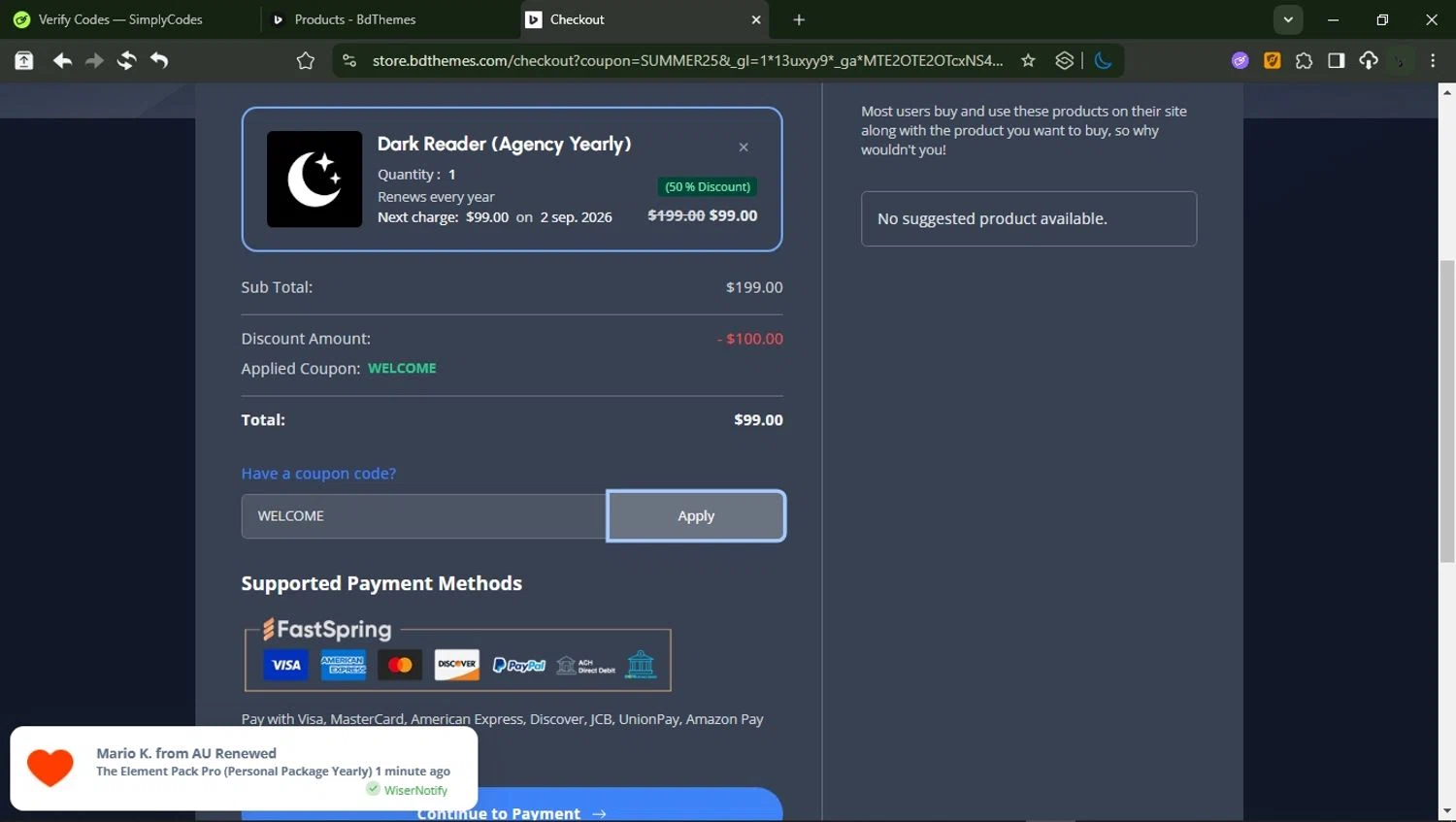The height and width of the screenshot is (822, 1456).
Task: Toggle the browser side panel icon
Action: click(1337, 61)
